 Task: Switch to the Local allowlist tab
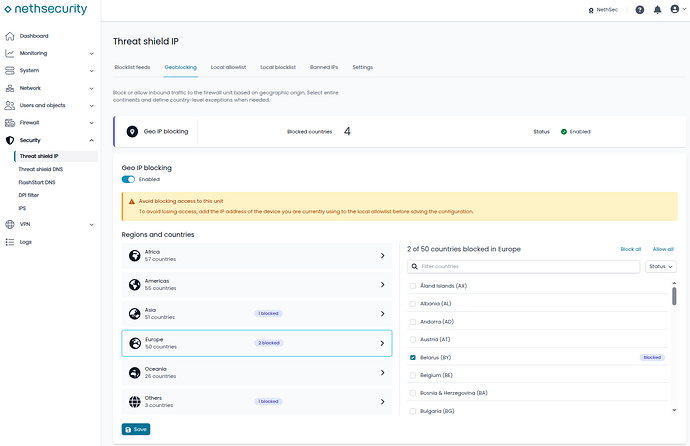coord(228,67)
